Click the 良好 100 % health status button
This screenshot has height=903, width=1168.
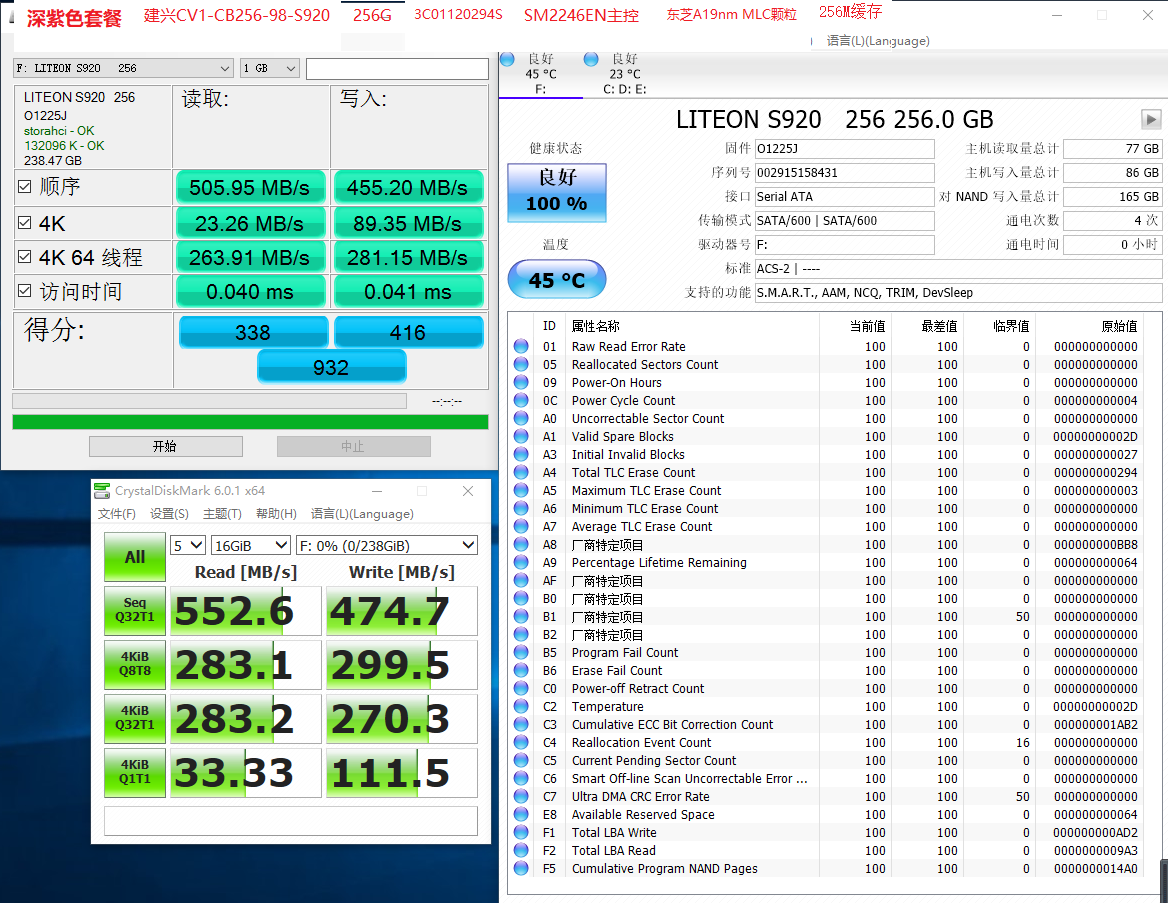click(x=557, y=192)
